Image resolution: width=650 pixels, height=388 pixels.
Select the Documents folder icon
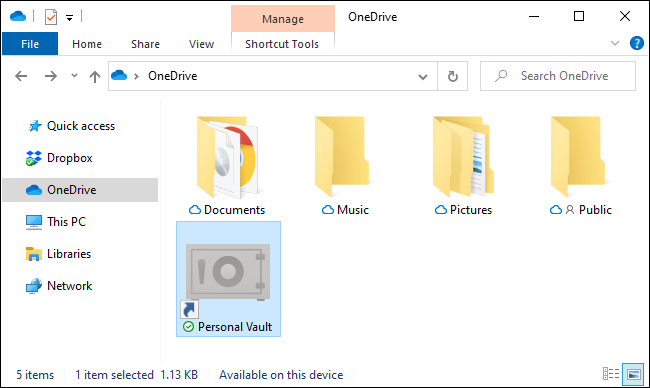coord(227,157)
